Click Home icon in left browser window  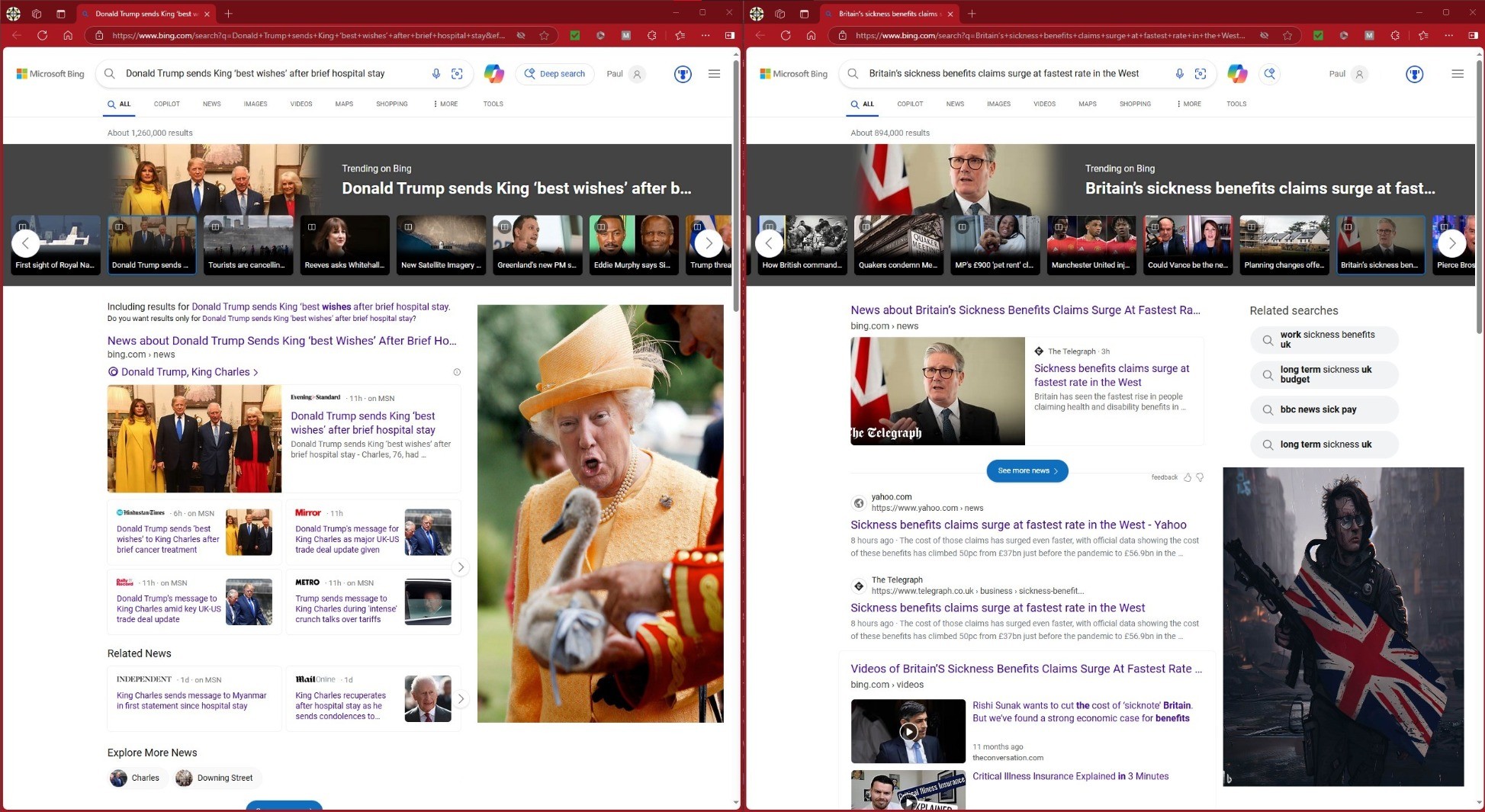click(x=68, y=35)
